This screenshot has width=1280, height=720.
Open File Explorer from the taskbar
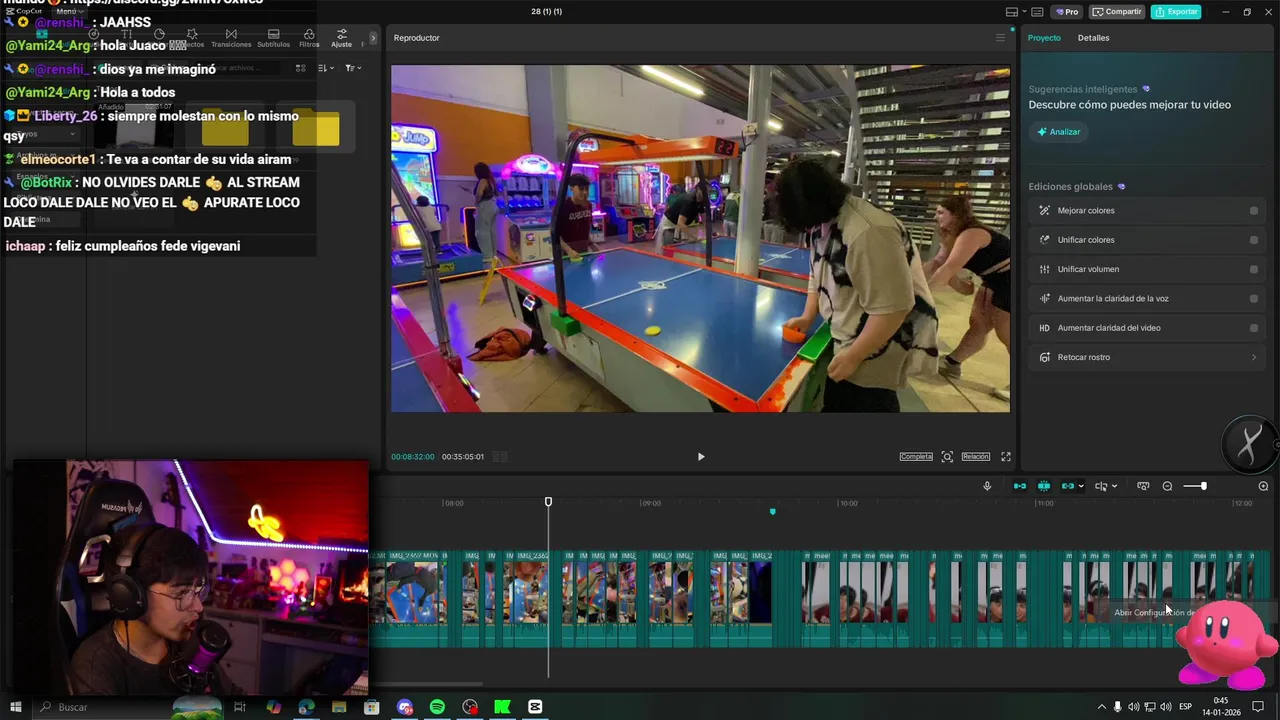(339, 707)
